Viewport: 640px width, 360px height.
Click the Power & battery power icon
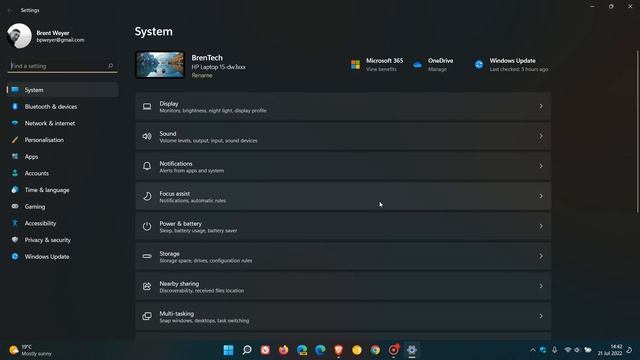coord(147,226)
